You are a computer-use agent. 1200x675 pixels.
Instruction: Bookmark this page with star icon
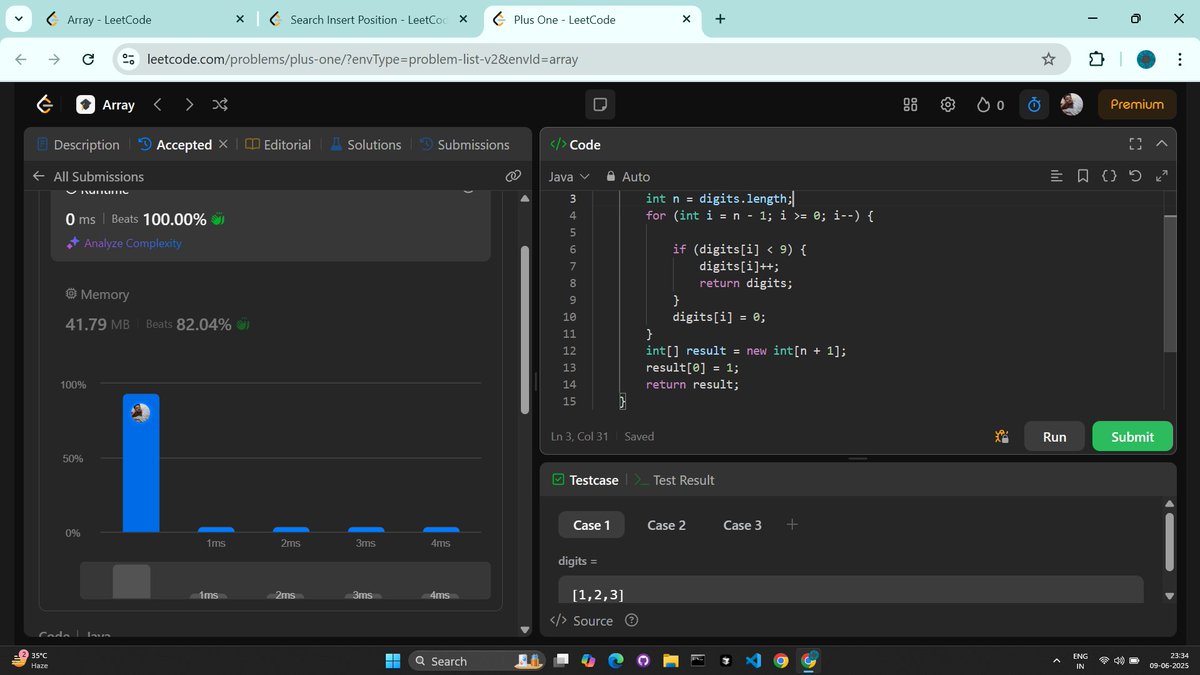[1048, 59]
